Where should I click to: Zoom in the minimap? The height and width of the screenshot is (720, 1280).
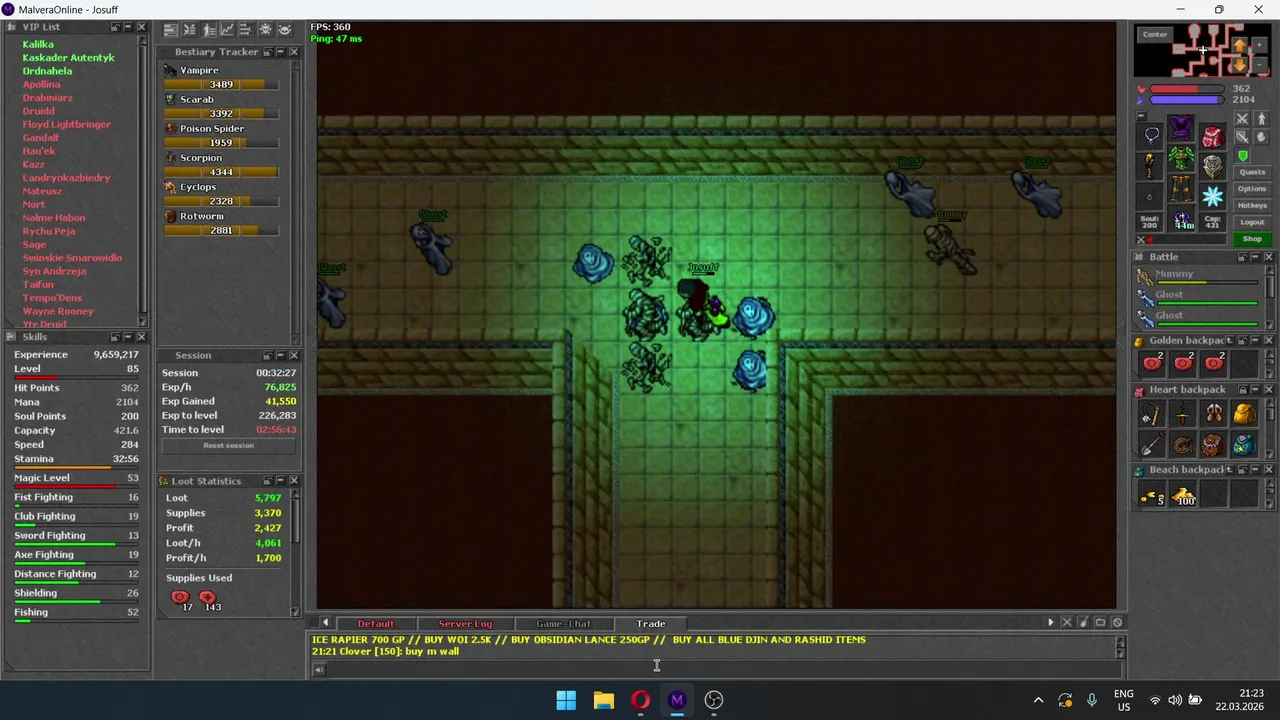[1259, 45]
